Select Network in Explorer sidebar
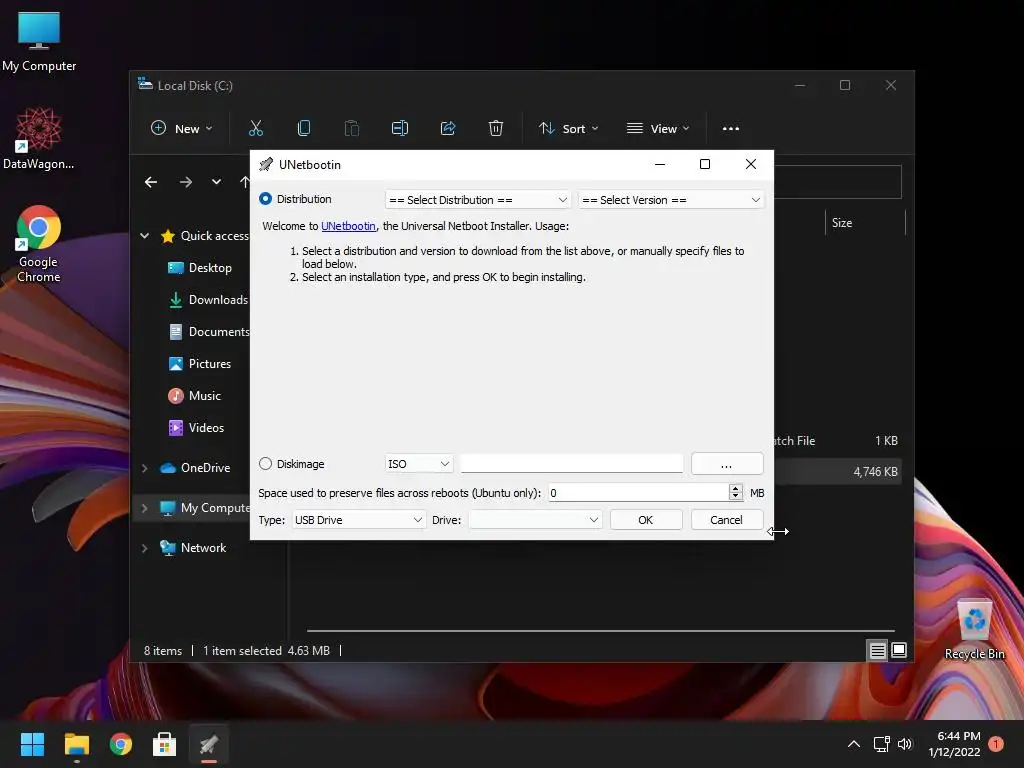This screenshot has width=1024, height=768. pyautogui.click(x=193, y=548)
